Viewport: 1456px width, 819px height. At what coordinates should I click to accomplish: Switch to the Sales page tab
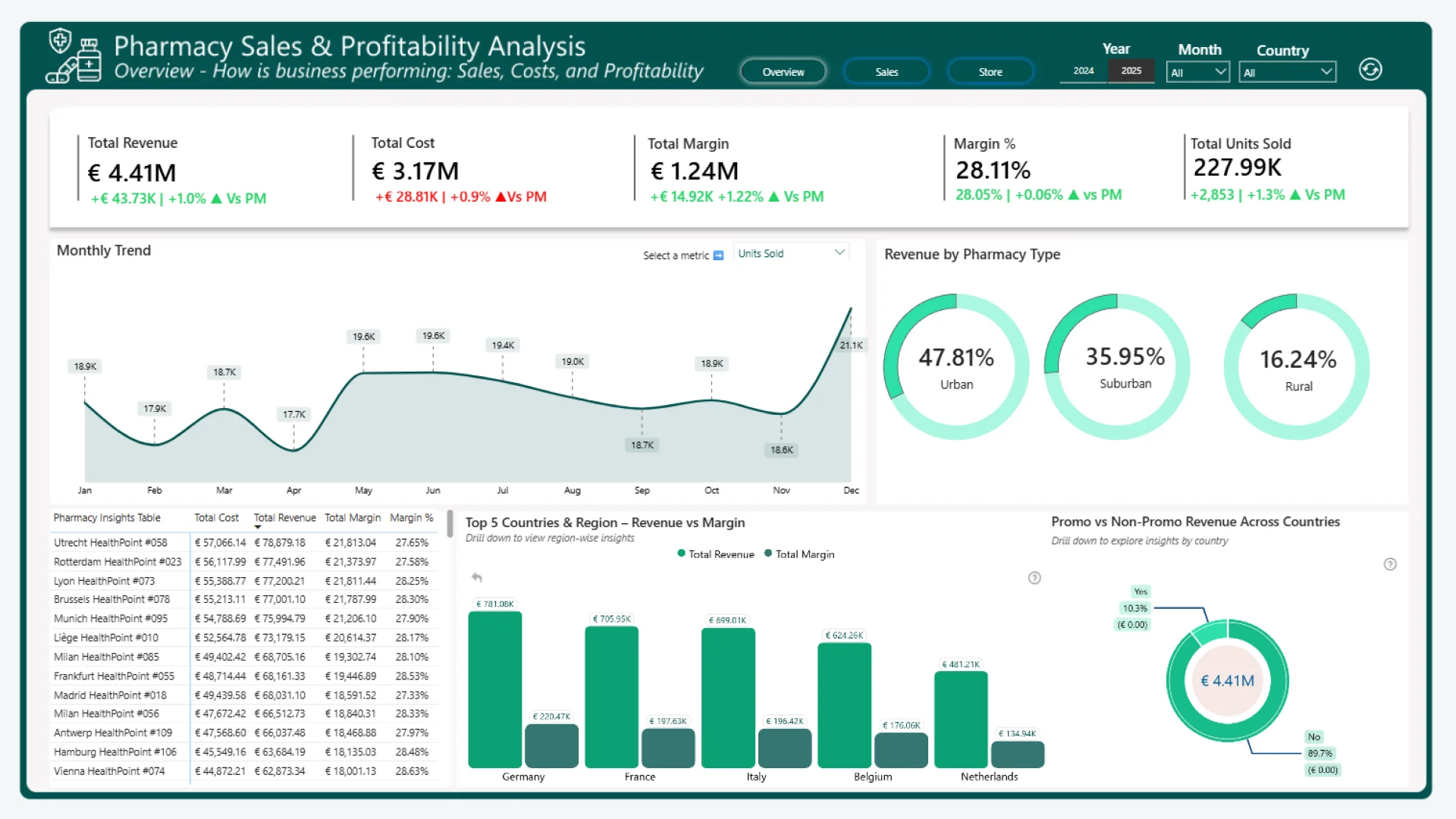(886, 72)
